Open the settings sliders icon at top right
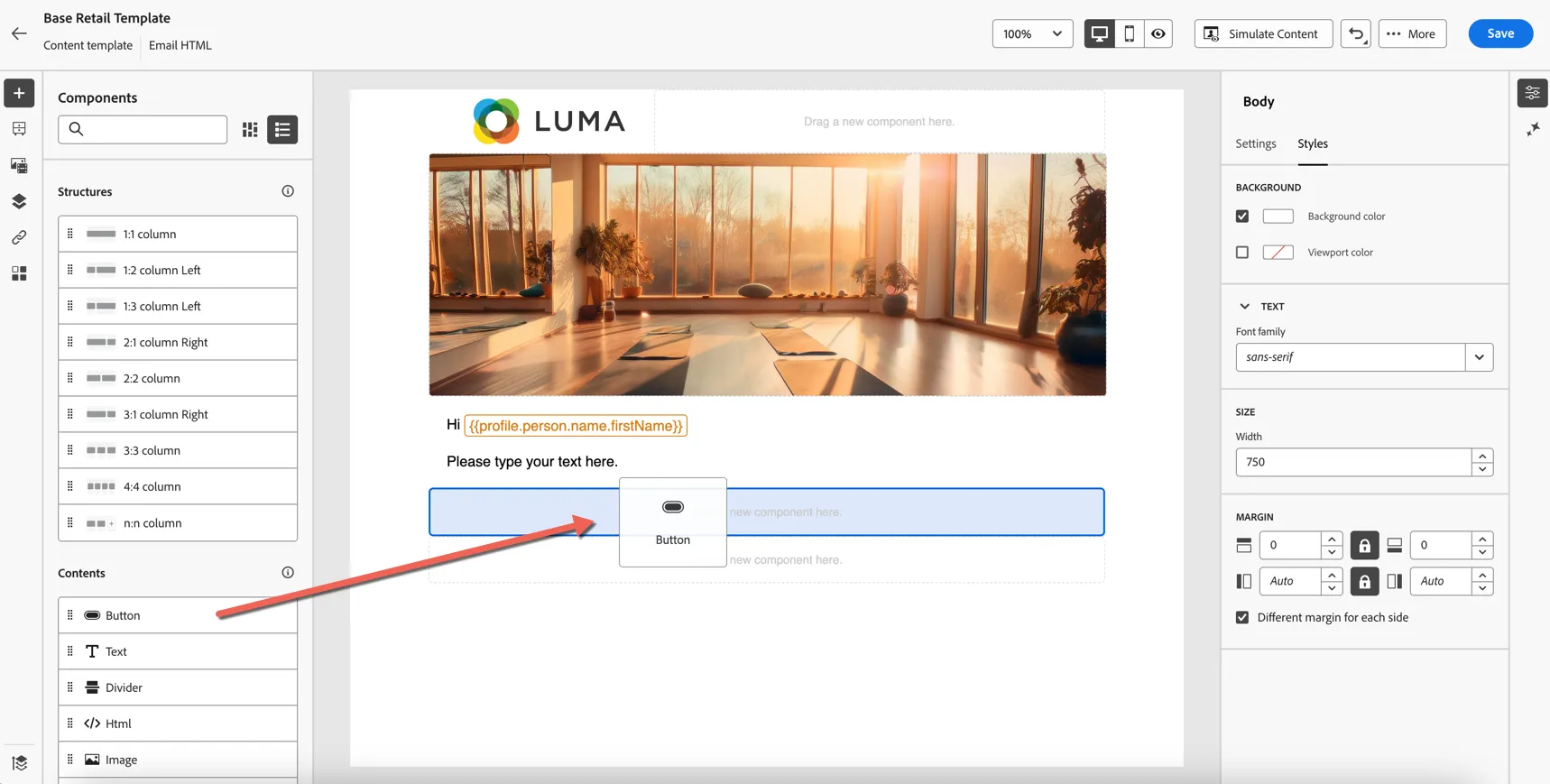The height and width of the screenshot is (784, 1550). click(1532, 93)
